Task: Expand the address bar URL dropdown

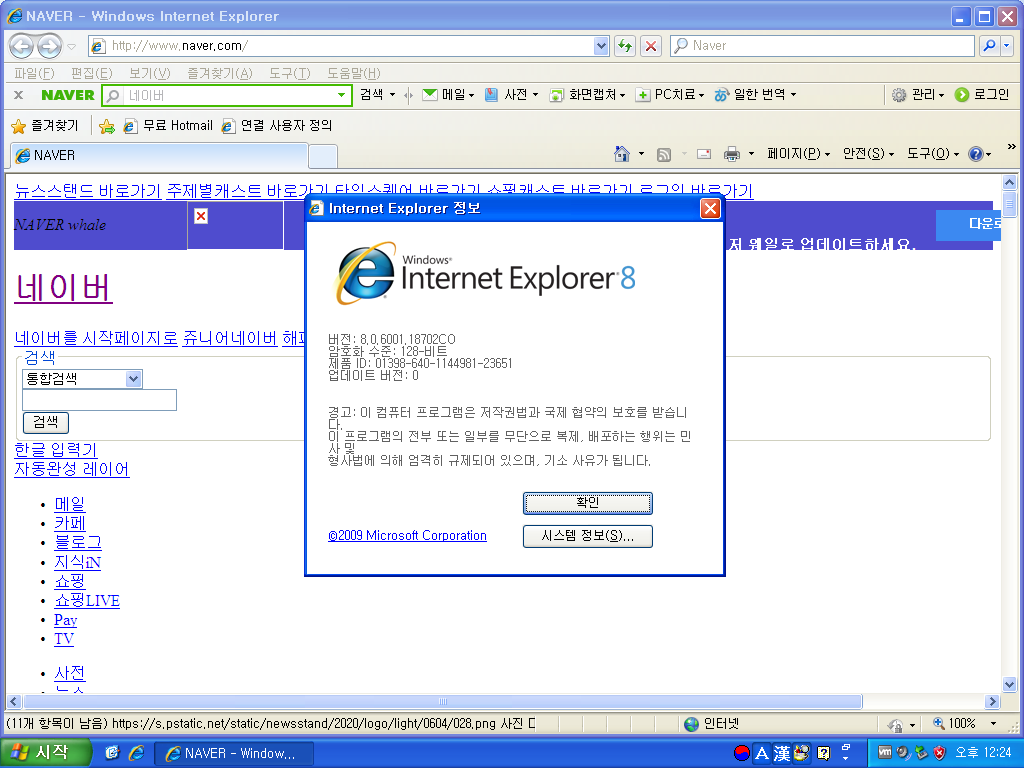Action: (601, 46)
